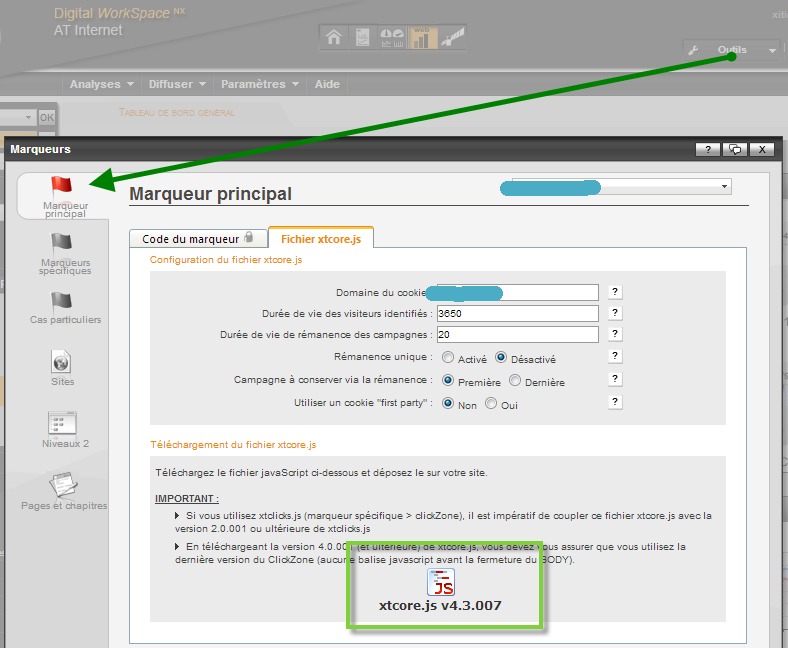
Task: Select Désactivé for Rémanence unique
Action: 501,357
